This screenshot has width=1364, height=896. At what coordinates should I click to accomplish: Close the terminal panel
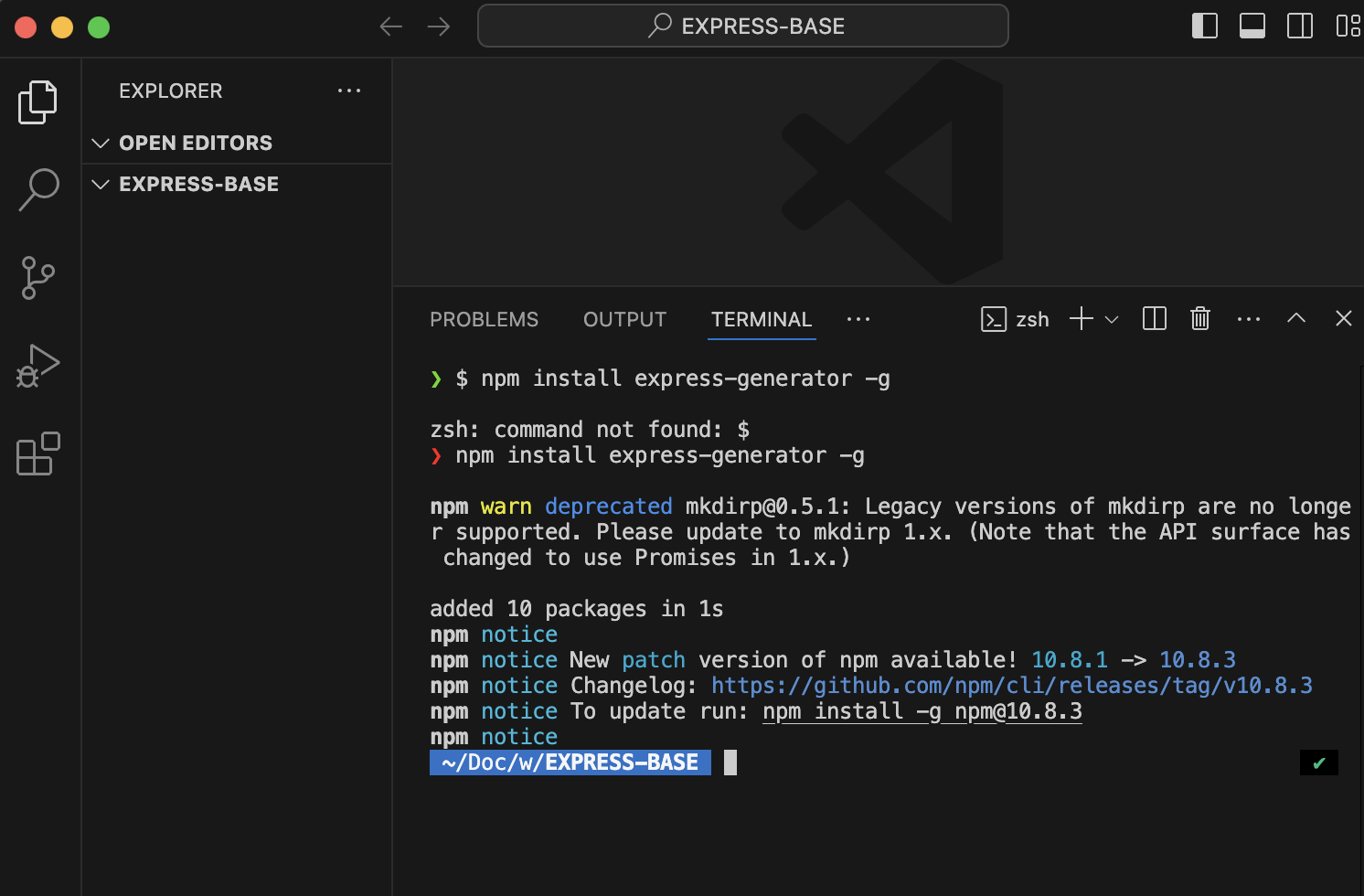click(x=1344, y=318)
